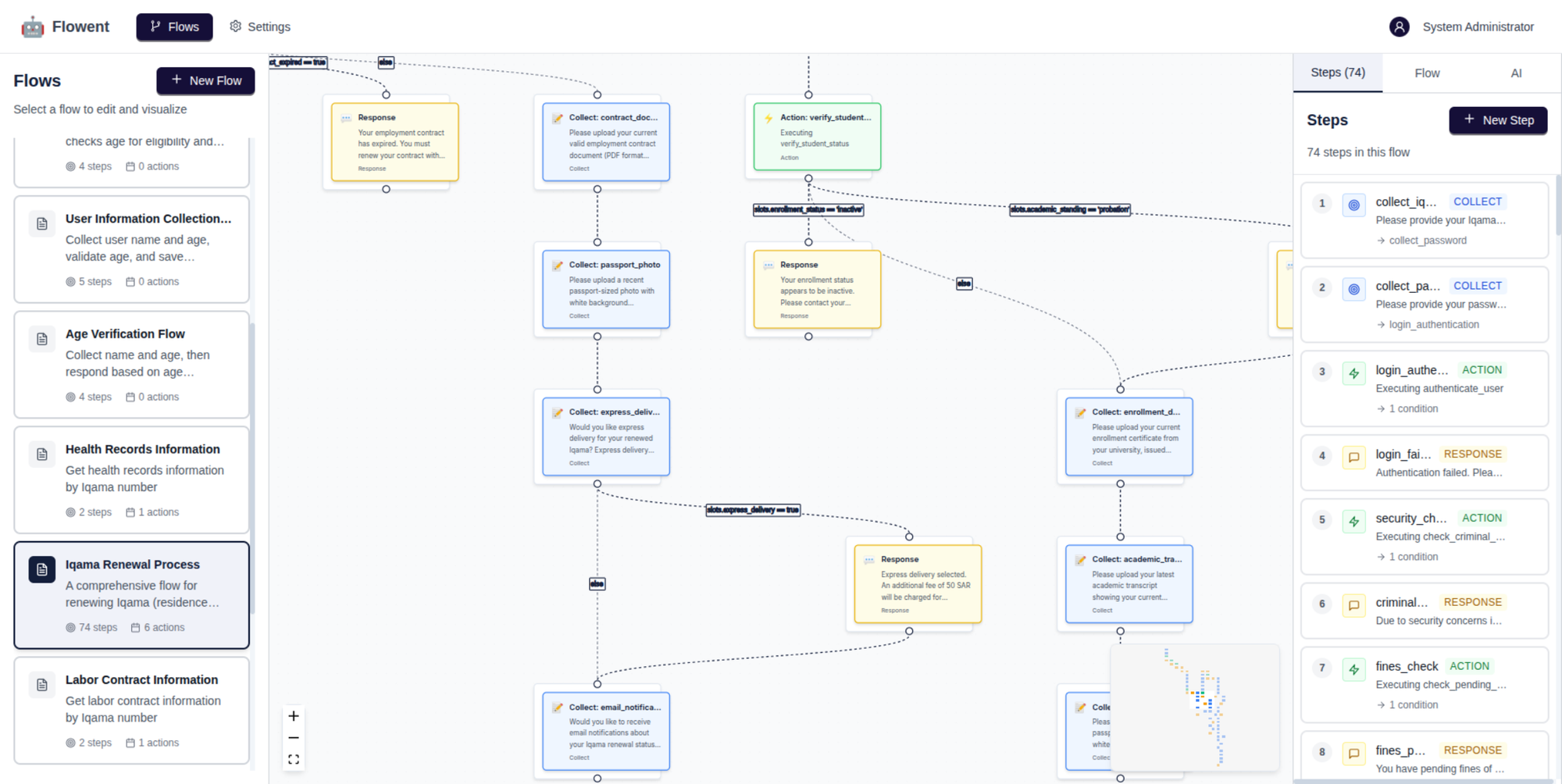
Task: Click the zoom in plus icon on canvas
Action: coord(294,716)
